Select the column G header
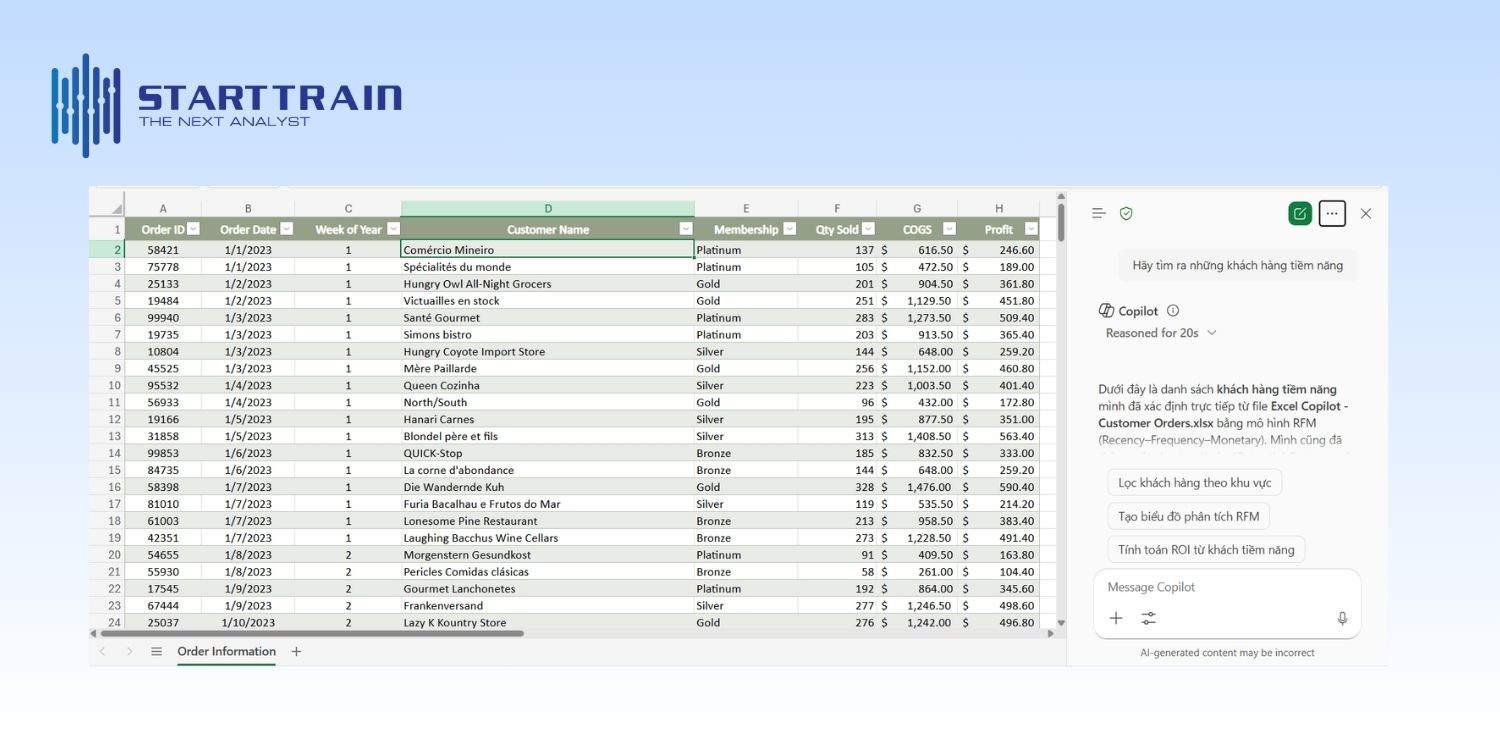Screen dimensions: 1500x741 click(x=916, y=208)
